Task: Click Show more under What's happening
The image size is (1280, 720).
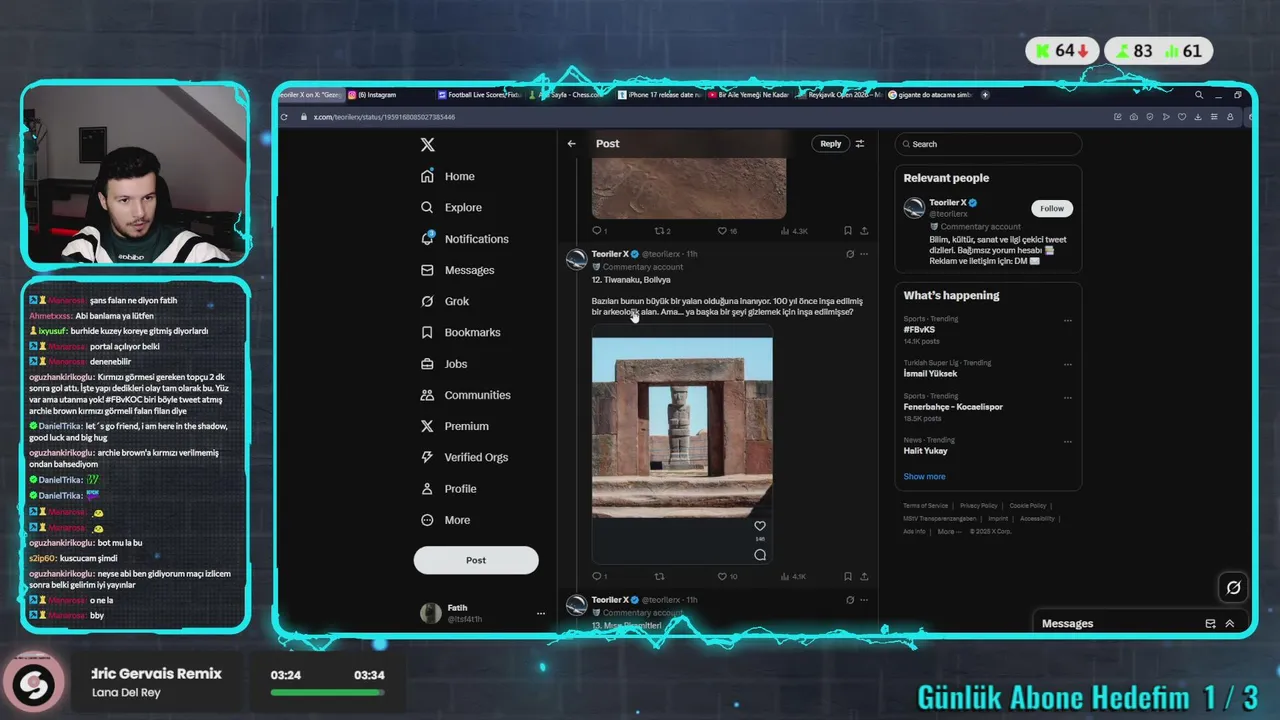Action: pyautogui.click(x=924, y=476)
